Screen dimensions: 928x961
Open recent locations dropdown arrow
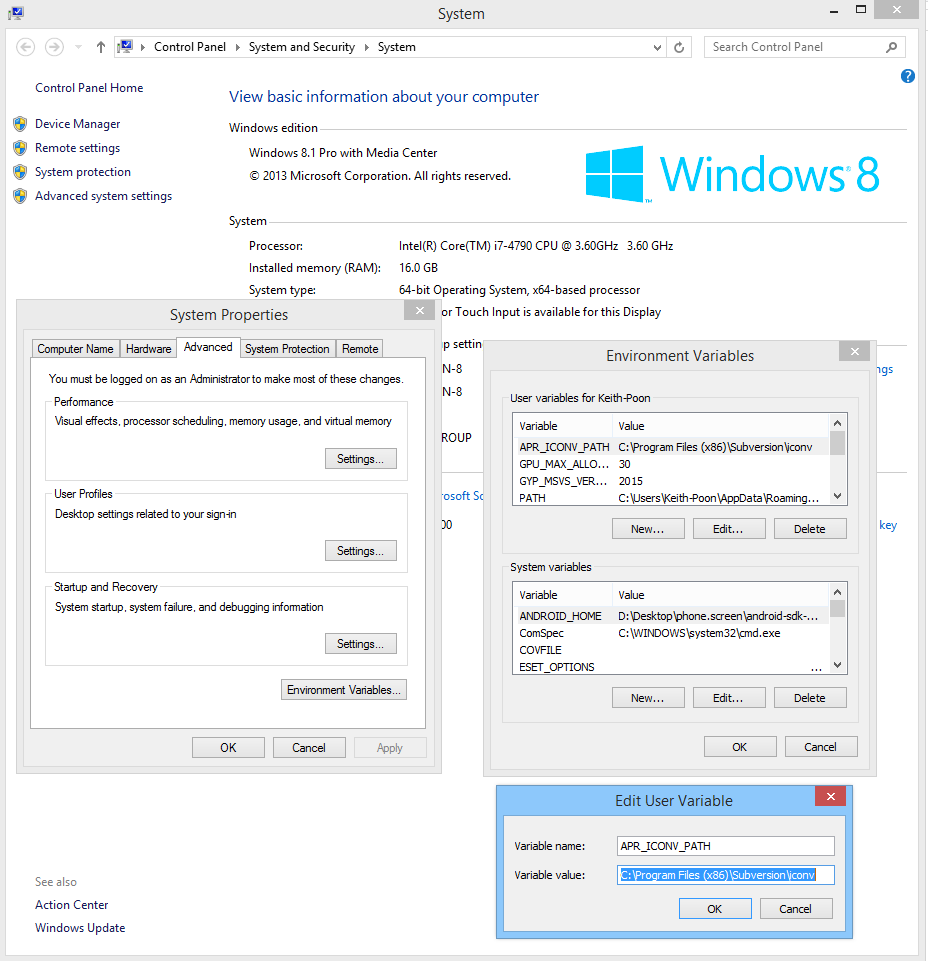(x=78, y=47)
